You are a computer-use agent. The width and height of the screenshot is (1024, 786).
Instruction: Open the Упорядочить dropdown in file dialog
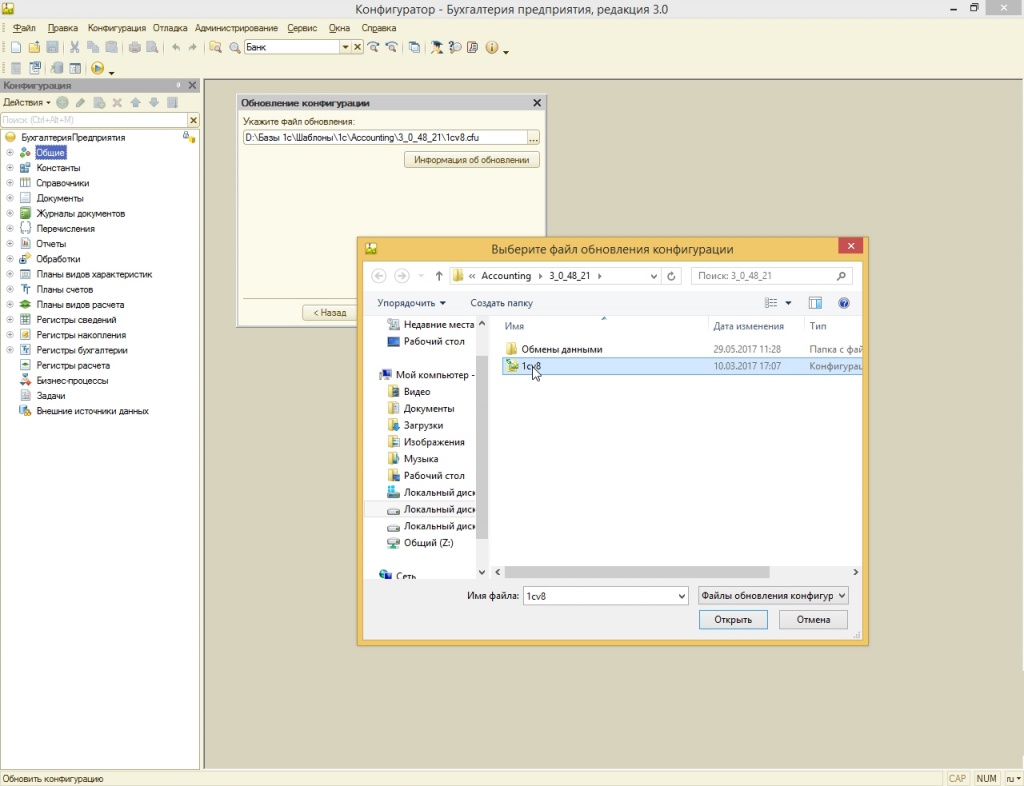point(411,303)
